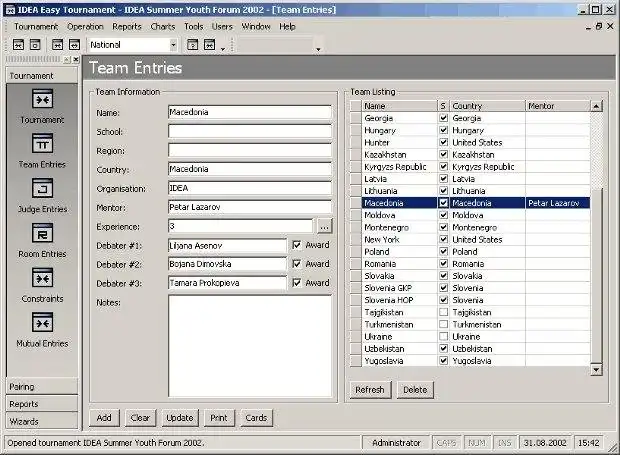Click the Print button
The image size is (620, 455).
point(219,418)
